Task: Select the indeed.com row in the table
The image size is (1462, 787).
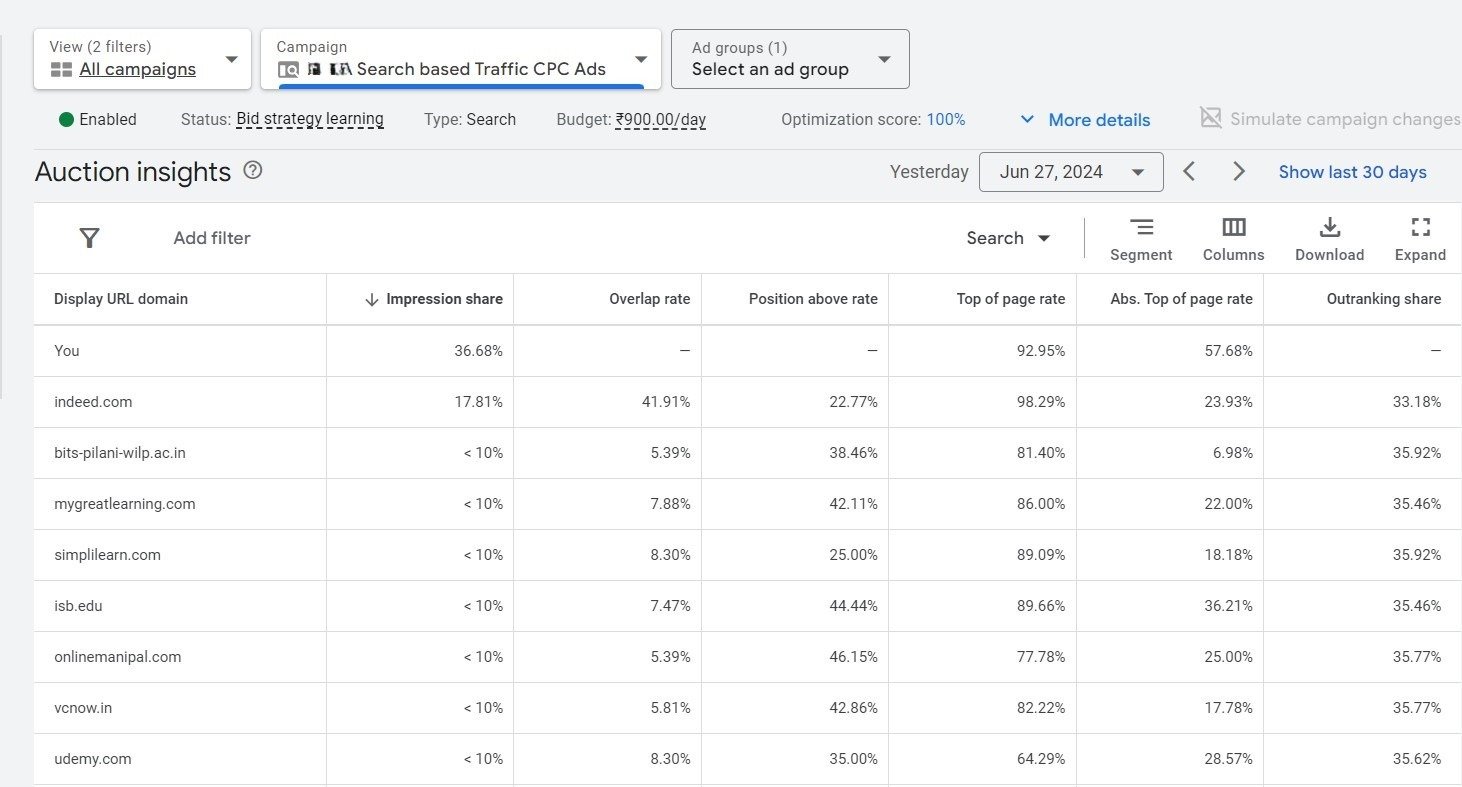Action: click(x=93, y=401)
